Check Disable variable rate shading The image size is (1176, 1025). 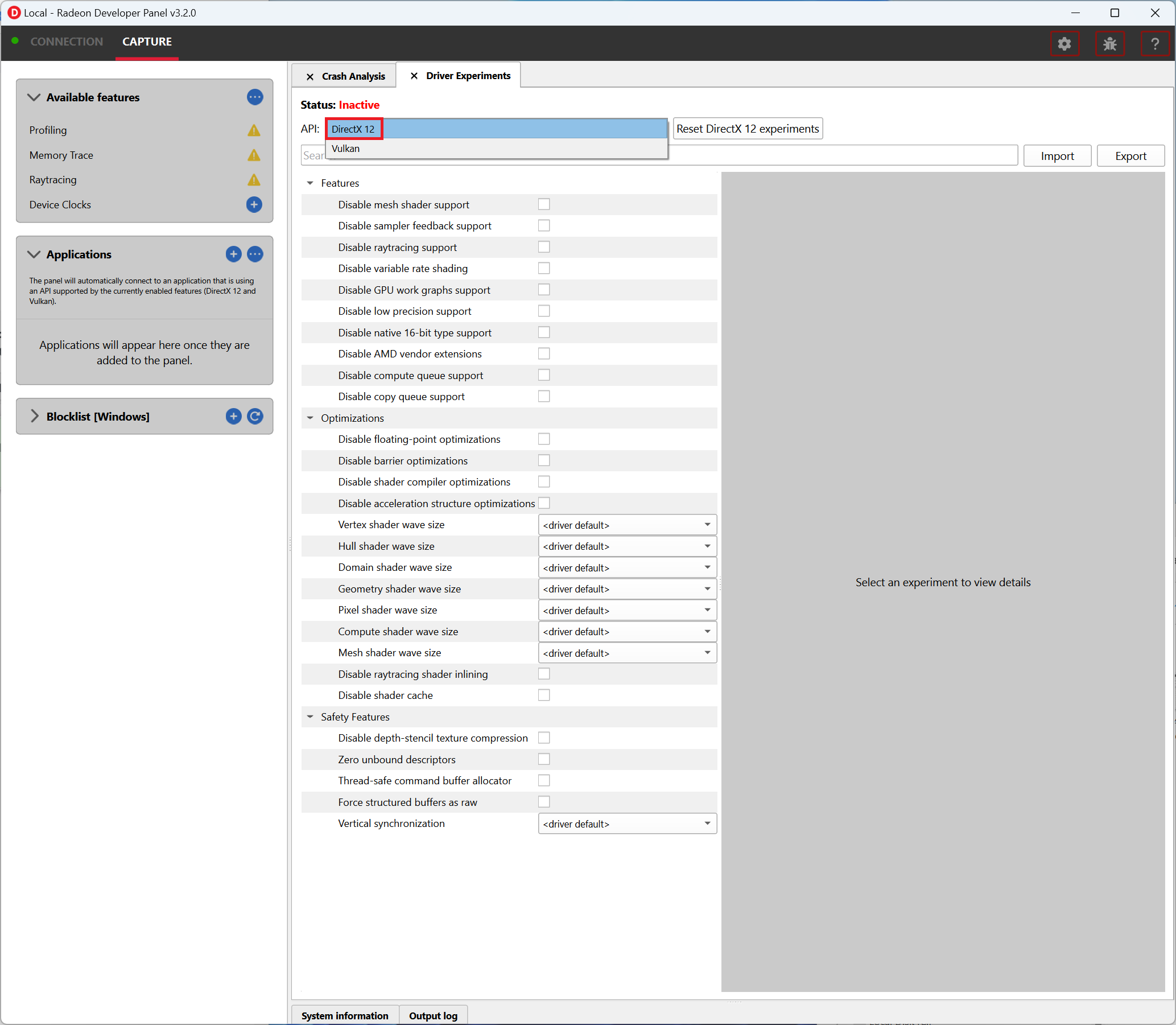(544, 268)
